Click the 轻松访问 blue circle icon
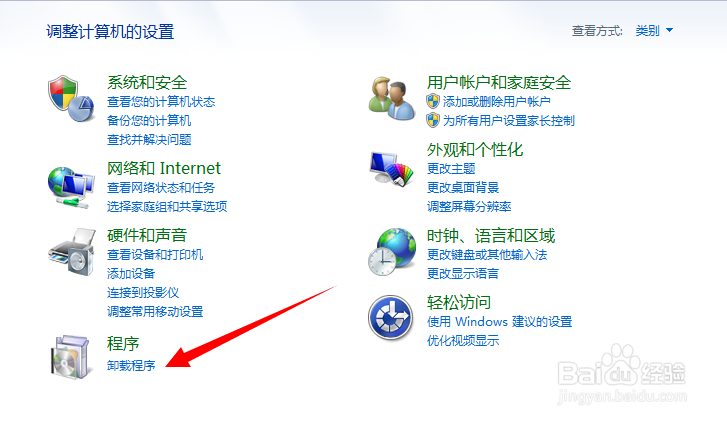Screen dimensions: 727x421 (x=390, y=318)
